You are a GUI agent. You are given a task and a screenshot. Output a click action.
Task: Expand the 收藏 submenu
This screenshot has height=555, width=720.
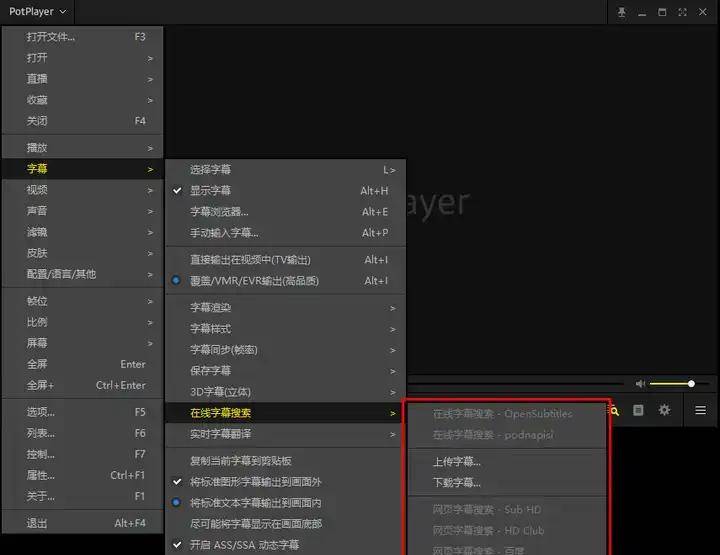tap(83, 100)
